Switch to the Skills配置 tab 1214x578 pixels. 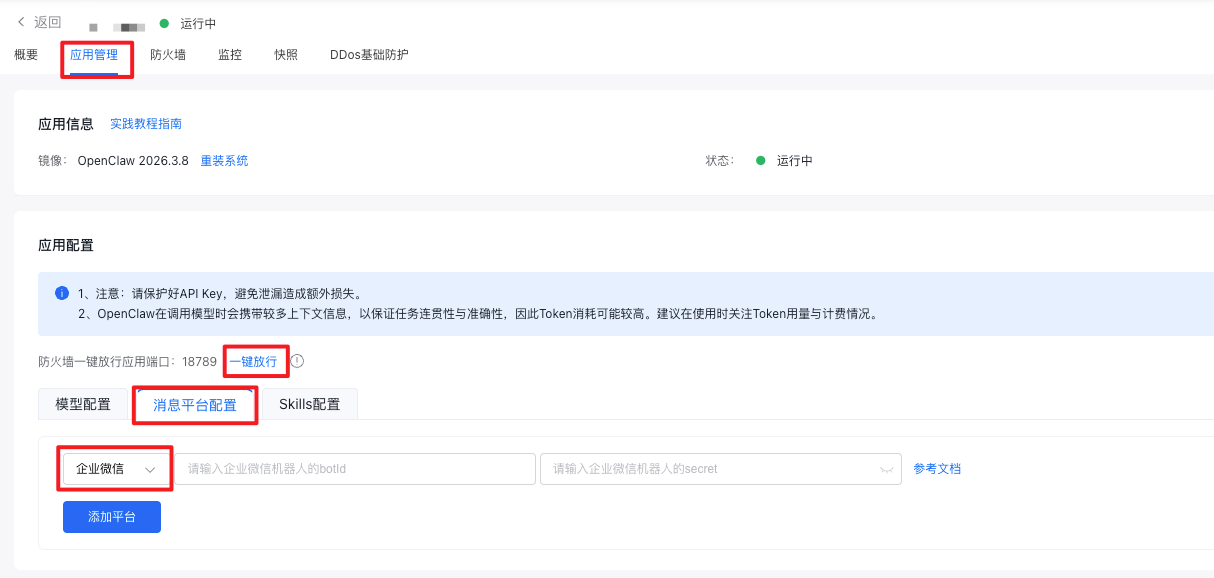point(309,404)
